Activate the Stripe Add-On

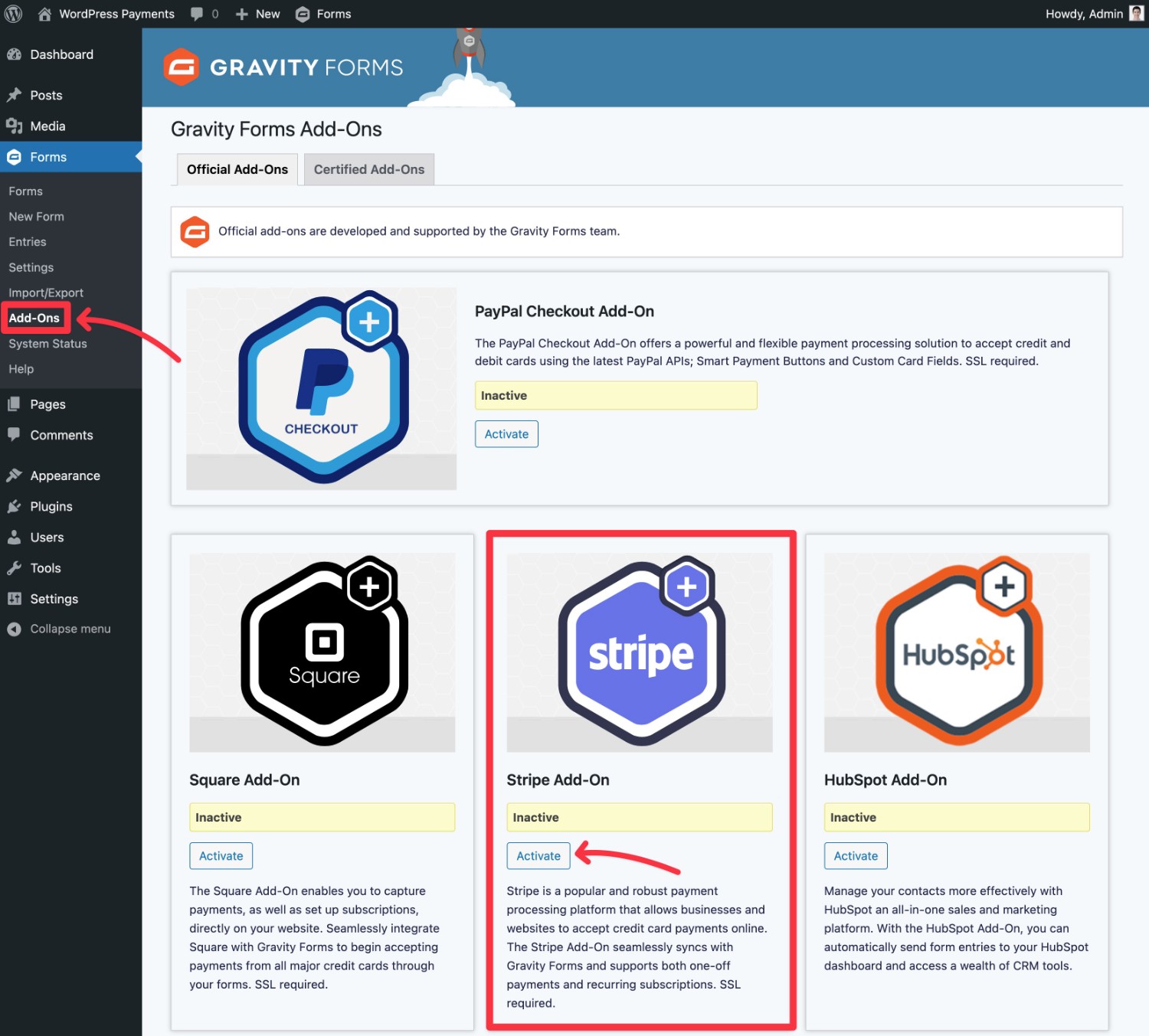(x=538, y=855)
